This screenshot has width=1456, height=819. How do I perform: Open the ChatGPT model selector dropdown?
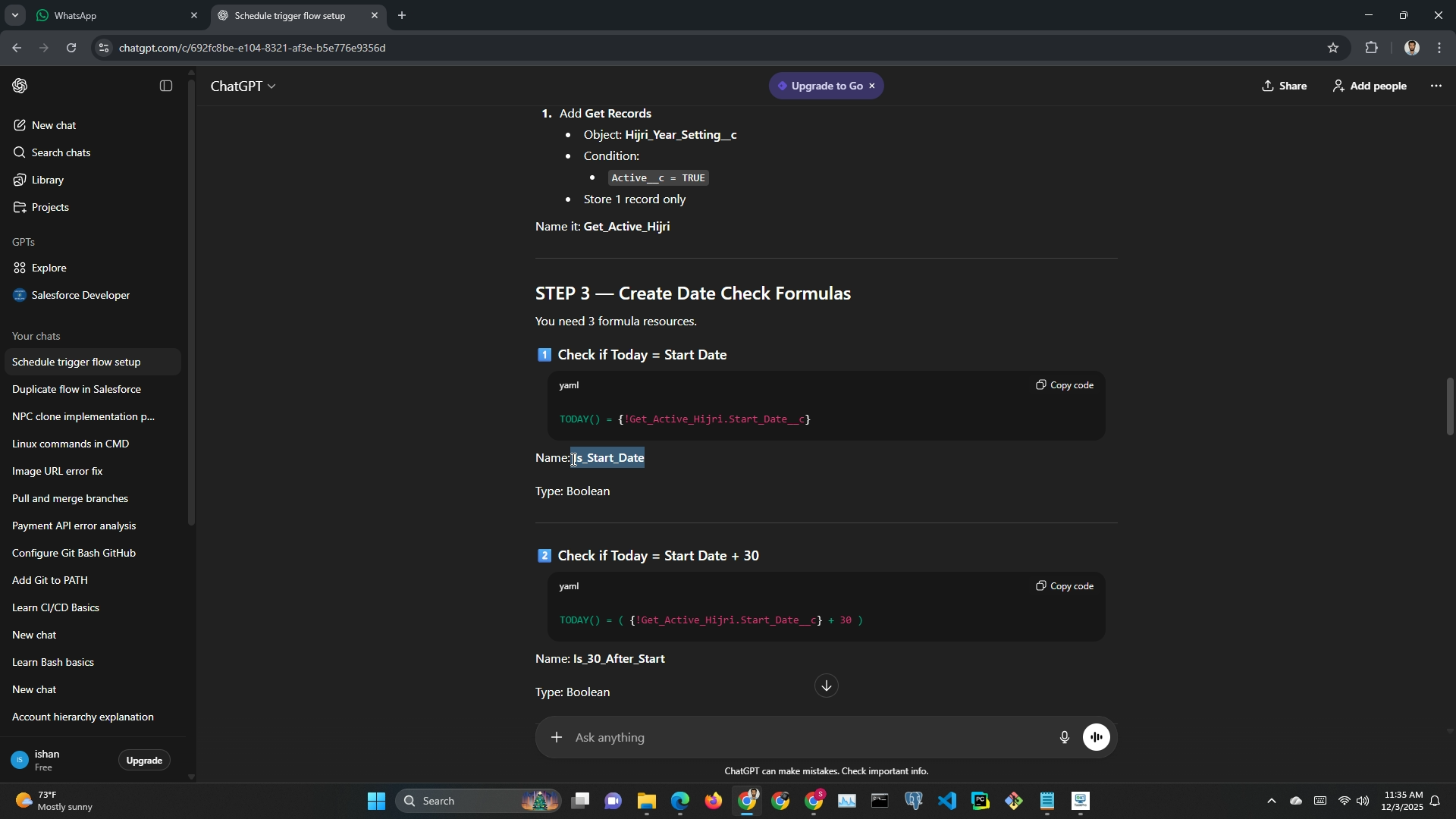click(243, 86)
